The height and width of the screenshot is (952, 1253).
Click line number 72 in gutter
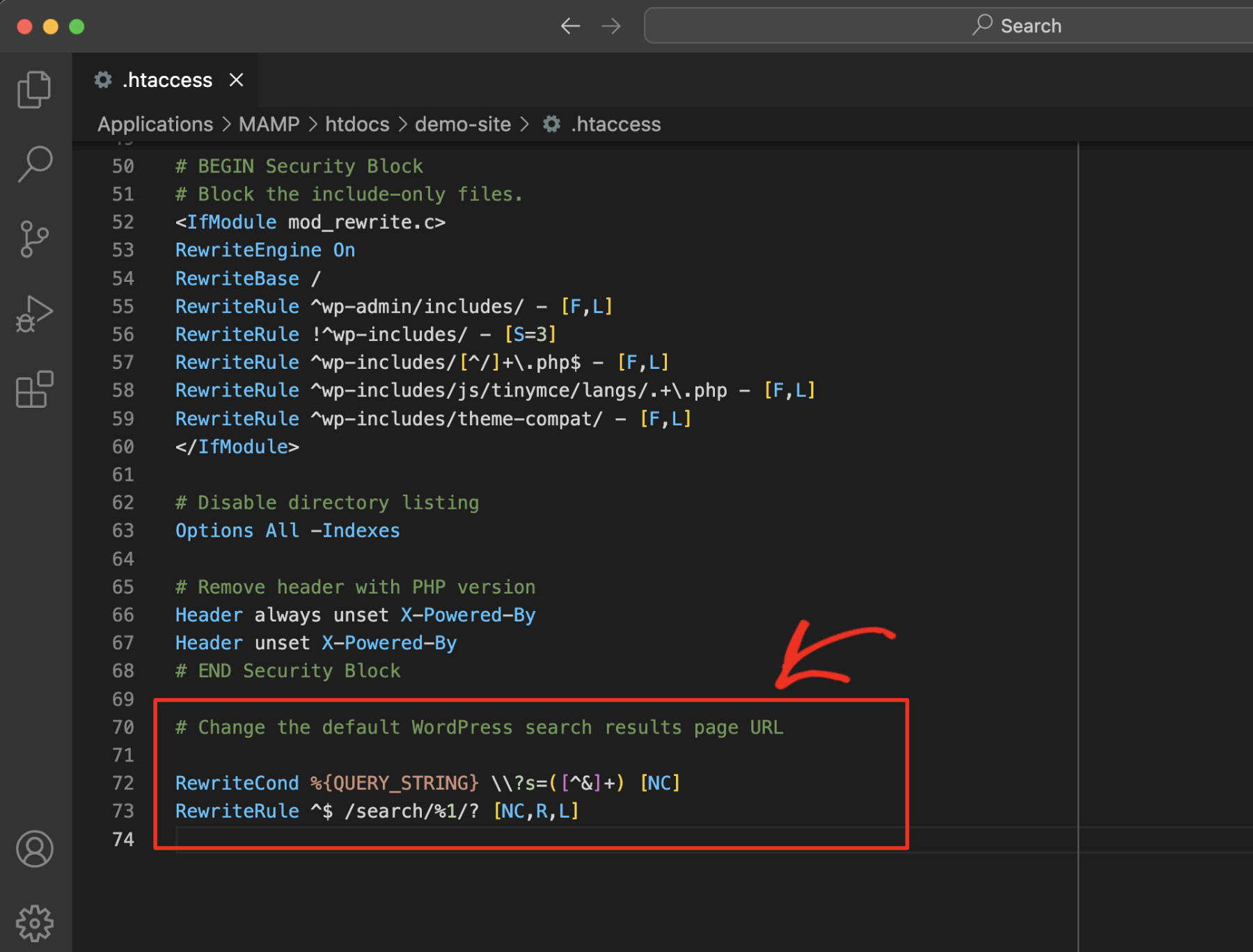point(123,784)
